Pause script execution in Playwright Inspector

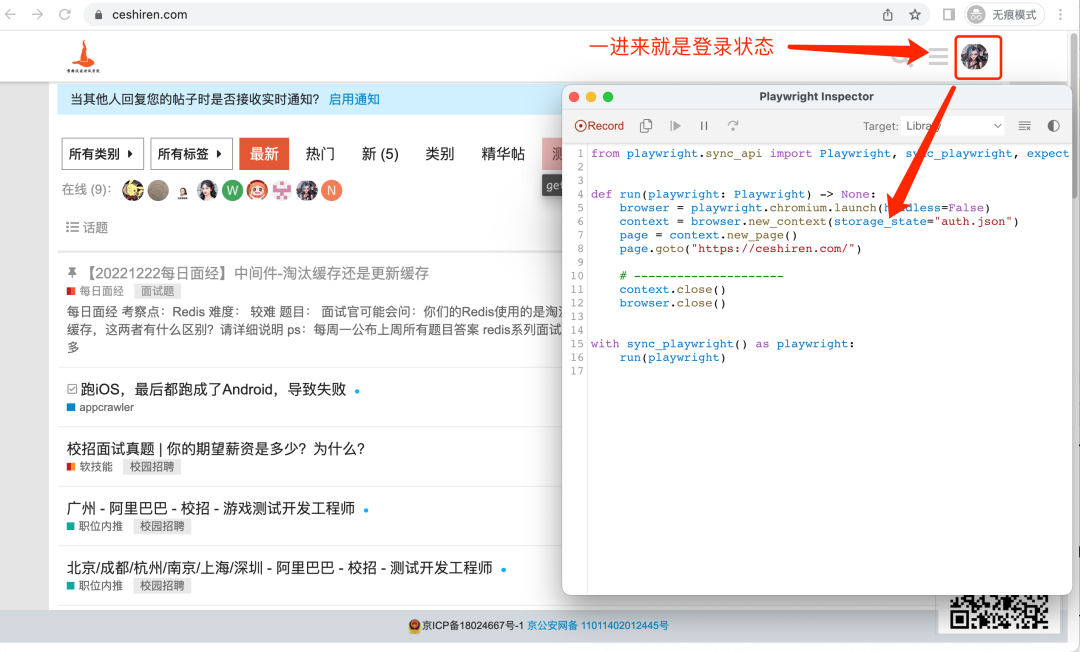(x=704, y=125)
